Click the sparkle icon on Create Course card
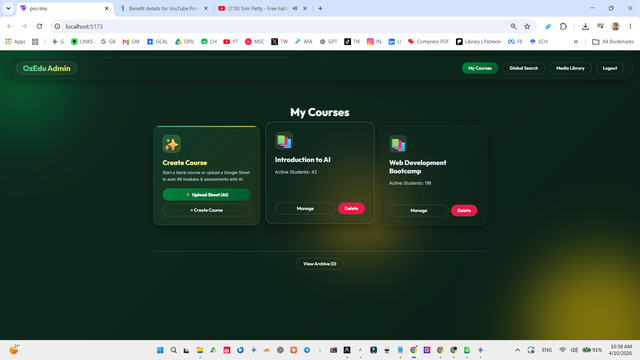The image size is (640, 360). point(171,144)
